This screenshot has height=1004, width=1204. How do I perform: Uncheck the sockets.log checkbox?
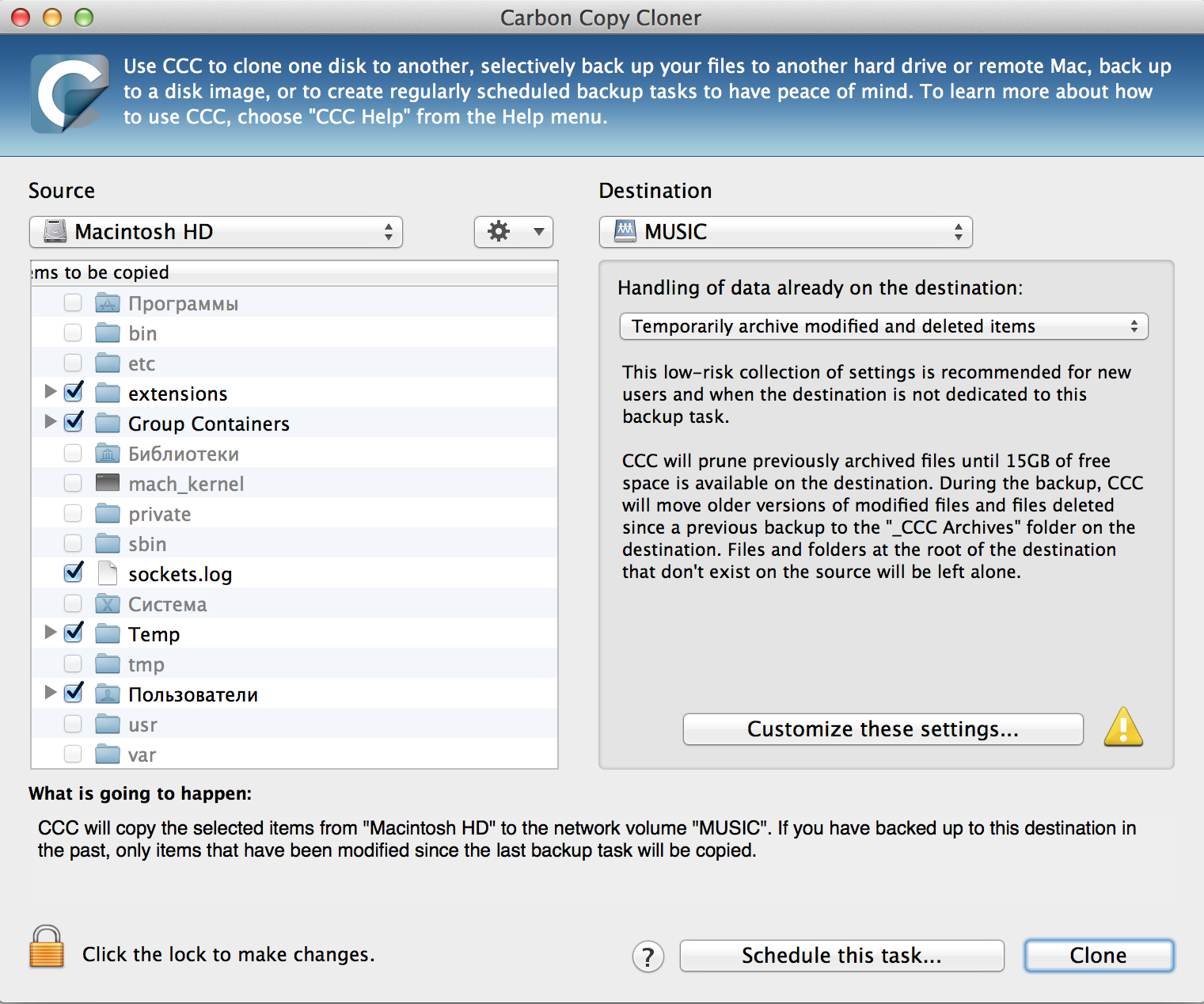tap(74, 572)
